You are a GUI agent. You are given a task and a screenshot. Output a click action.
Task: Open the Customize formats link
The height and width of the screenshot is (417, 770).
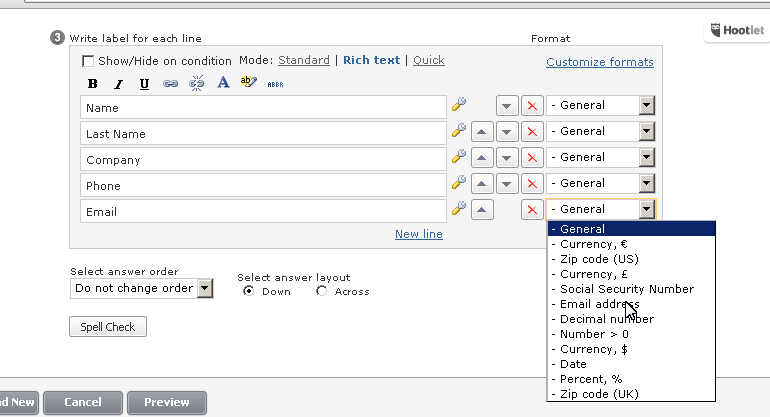pyautogui.click(x=600, y=62)
